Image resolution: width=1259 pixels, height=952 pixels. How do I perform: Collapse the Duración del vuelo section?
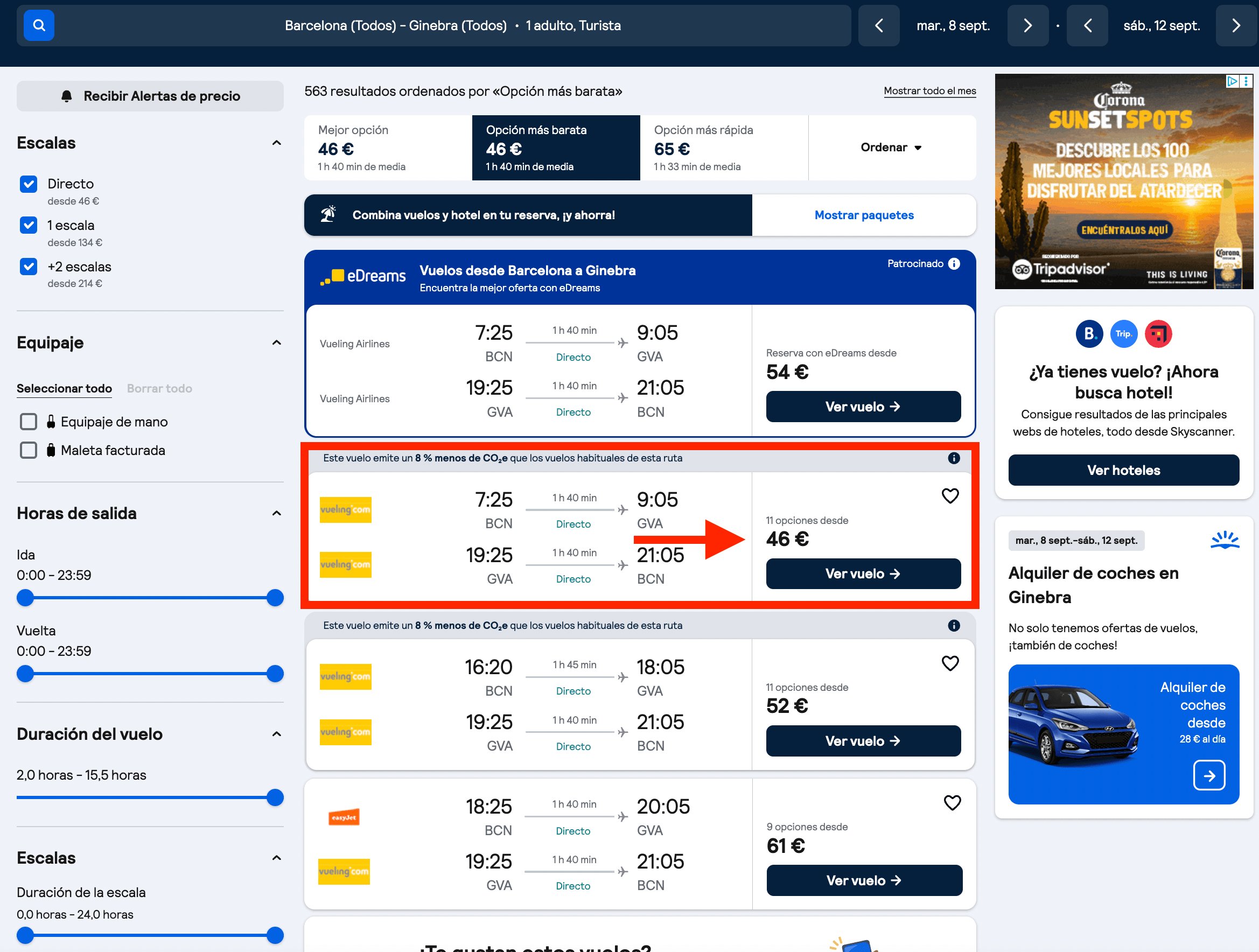[x=277, y=734]
